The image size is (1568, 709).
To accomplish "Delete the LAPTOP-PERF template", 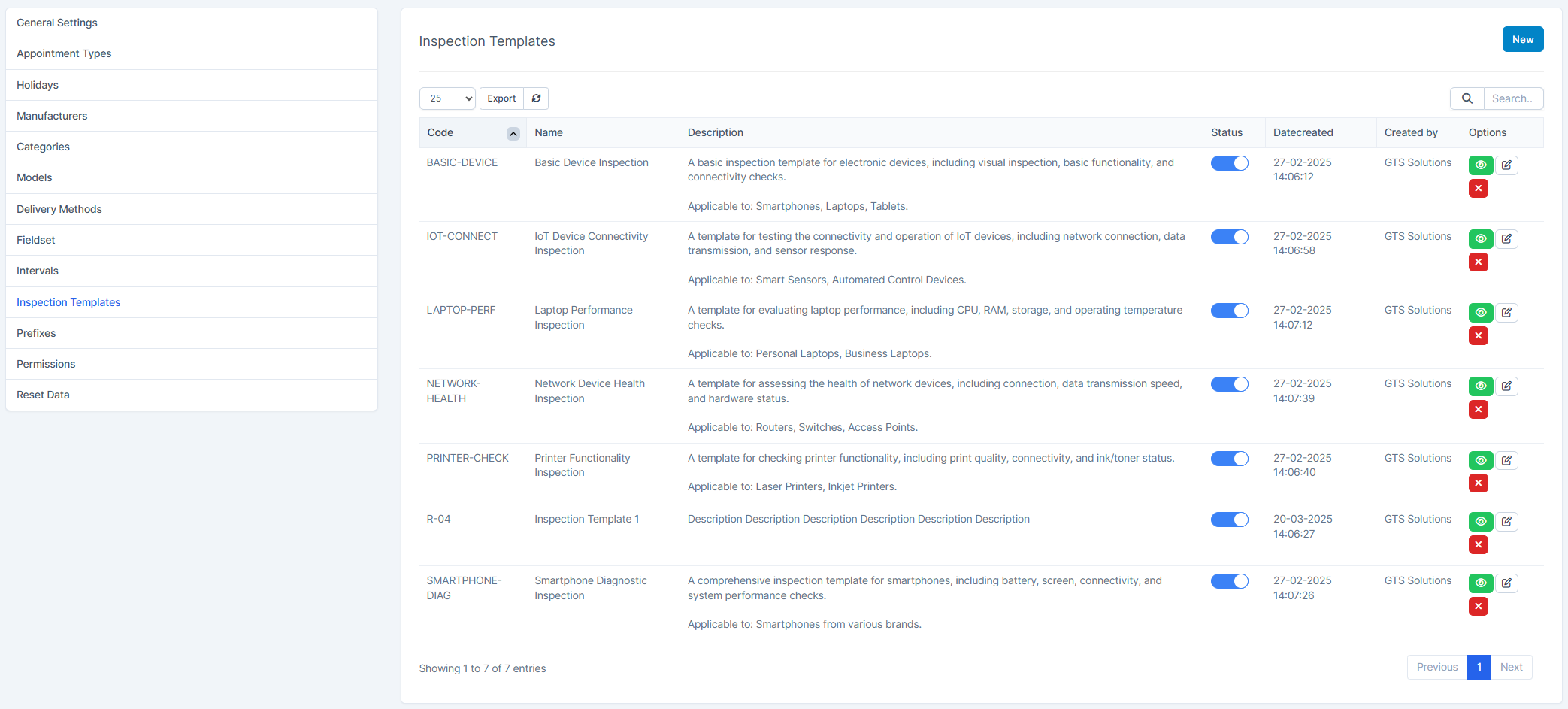I will pos(1478,336).
